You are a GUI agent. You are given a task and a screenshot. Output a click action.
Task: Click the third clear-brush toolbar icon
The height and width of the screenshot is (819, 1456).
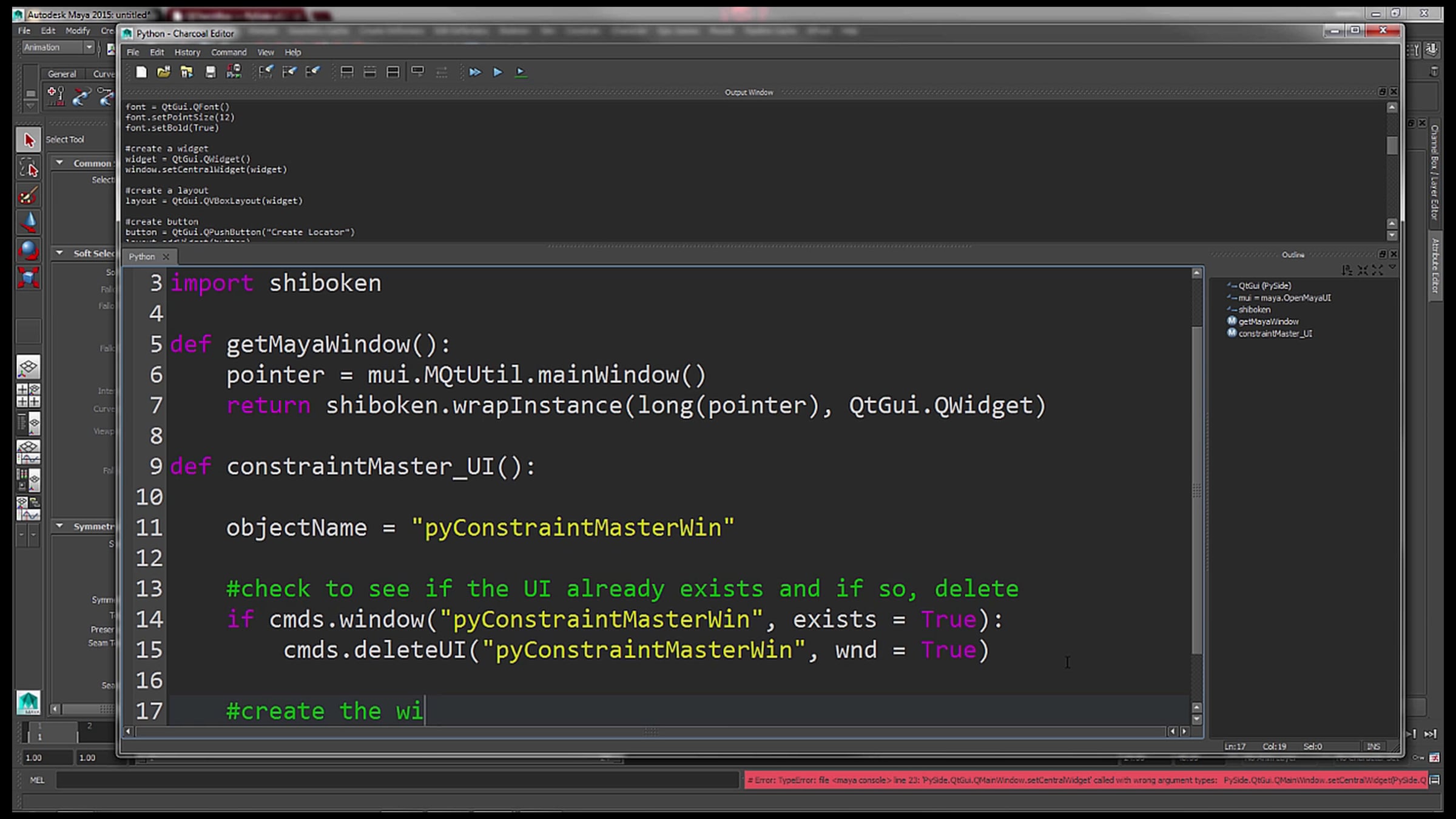click(312, 72)
